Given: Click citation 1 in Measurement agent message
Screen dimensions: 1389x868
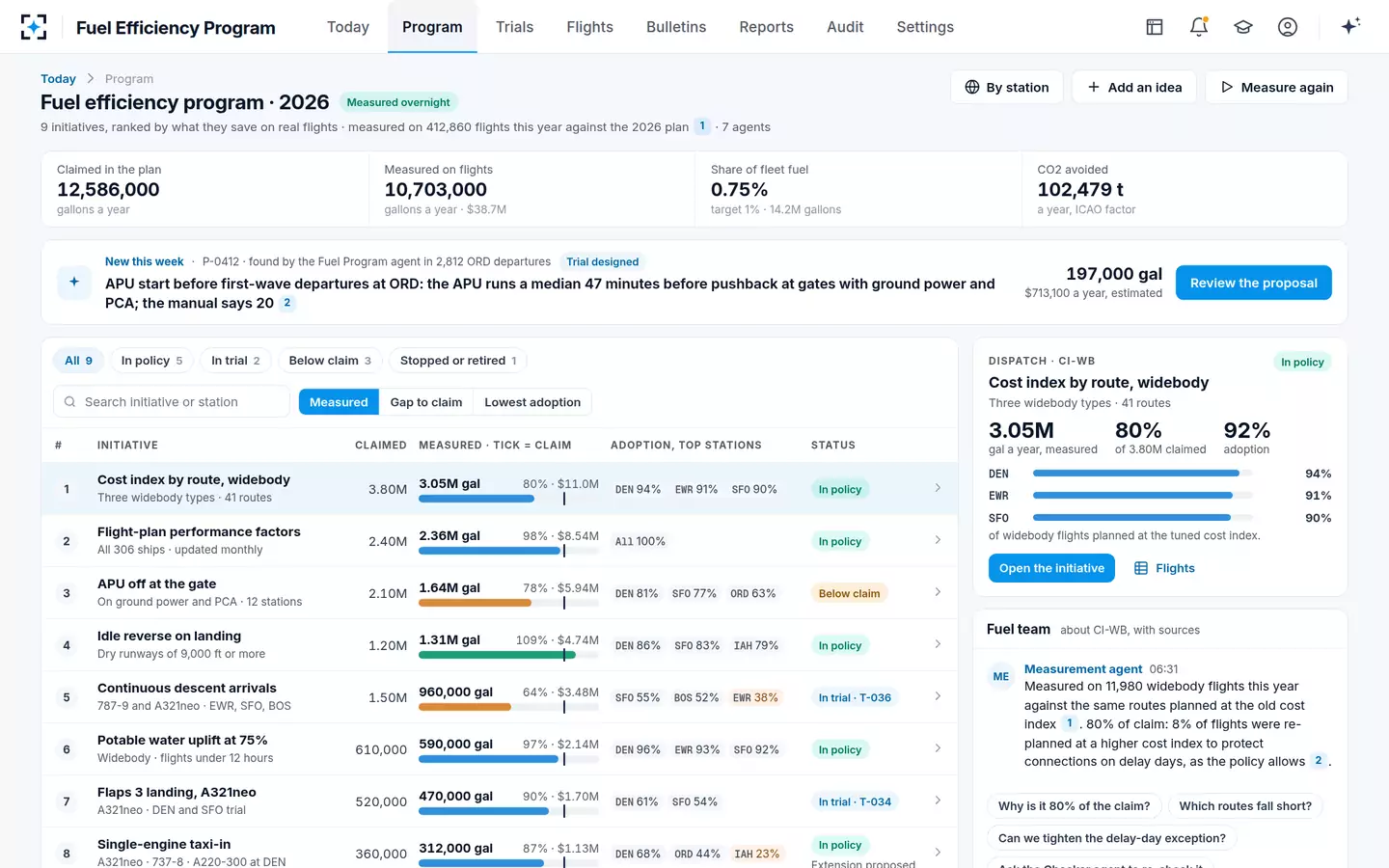Looking at the screenshot, I should point(1070,723).
